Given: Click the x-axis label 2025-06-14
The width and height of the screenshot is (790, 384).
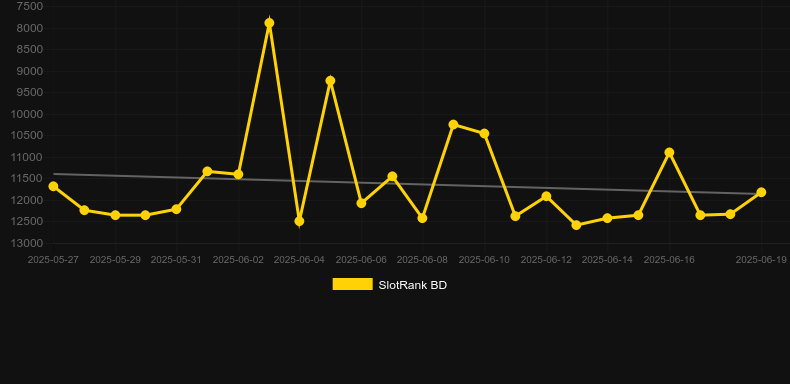Looking at the screenshot, I should pyautogui.click(x=607, y=260).
